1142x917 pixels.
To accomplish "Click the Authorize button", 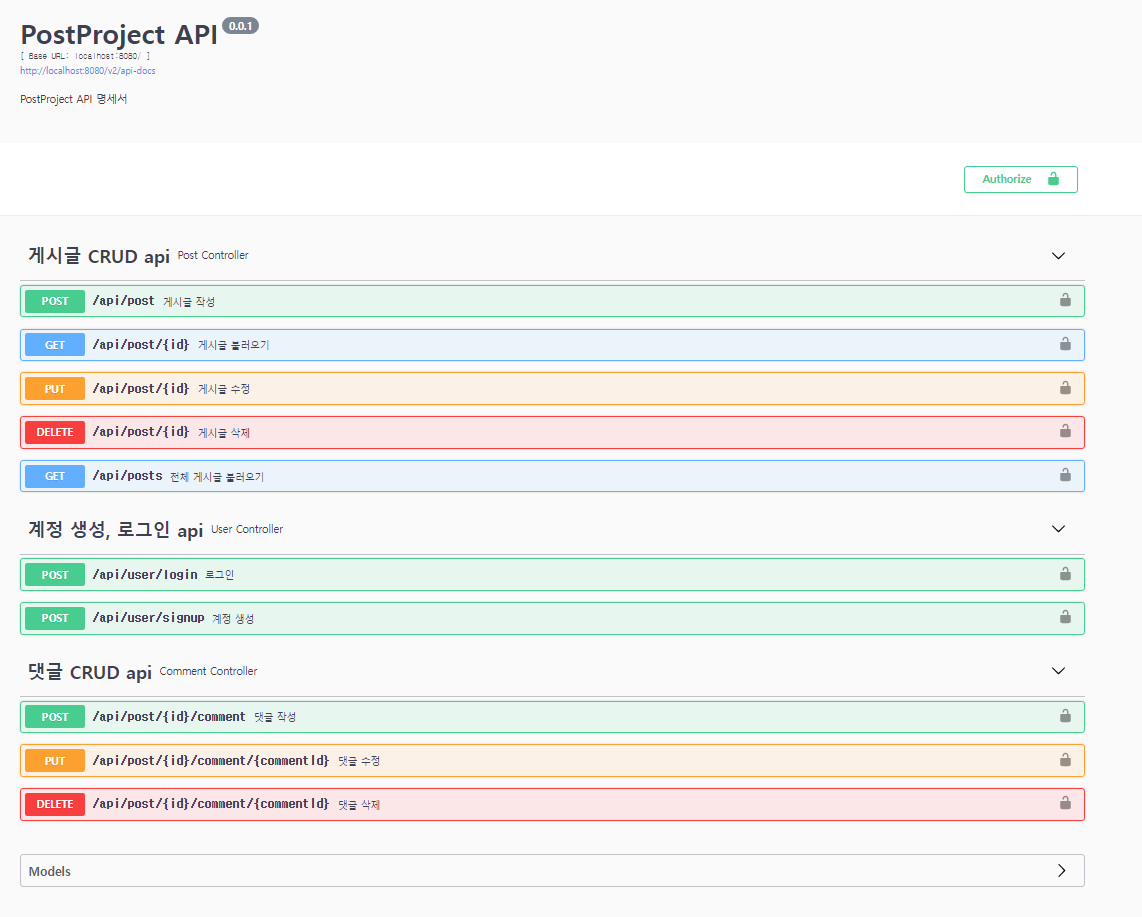I will coord(1020,179).
